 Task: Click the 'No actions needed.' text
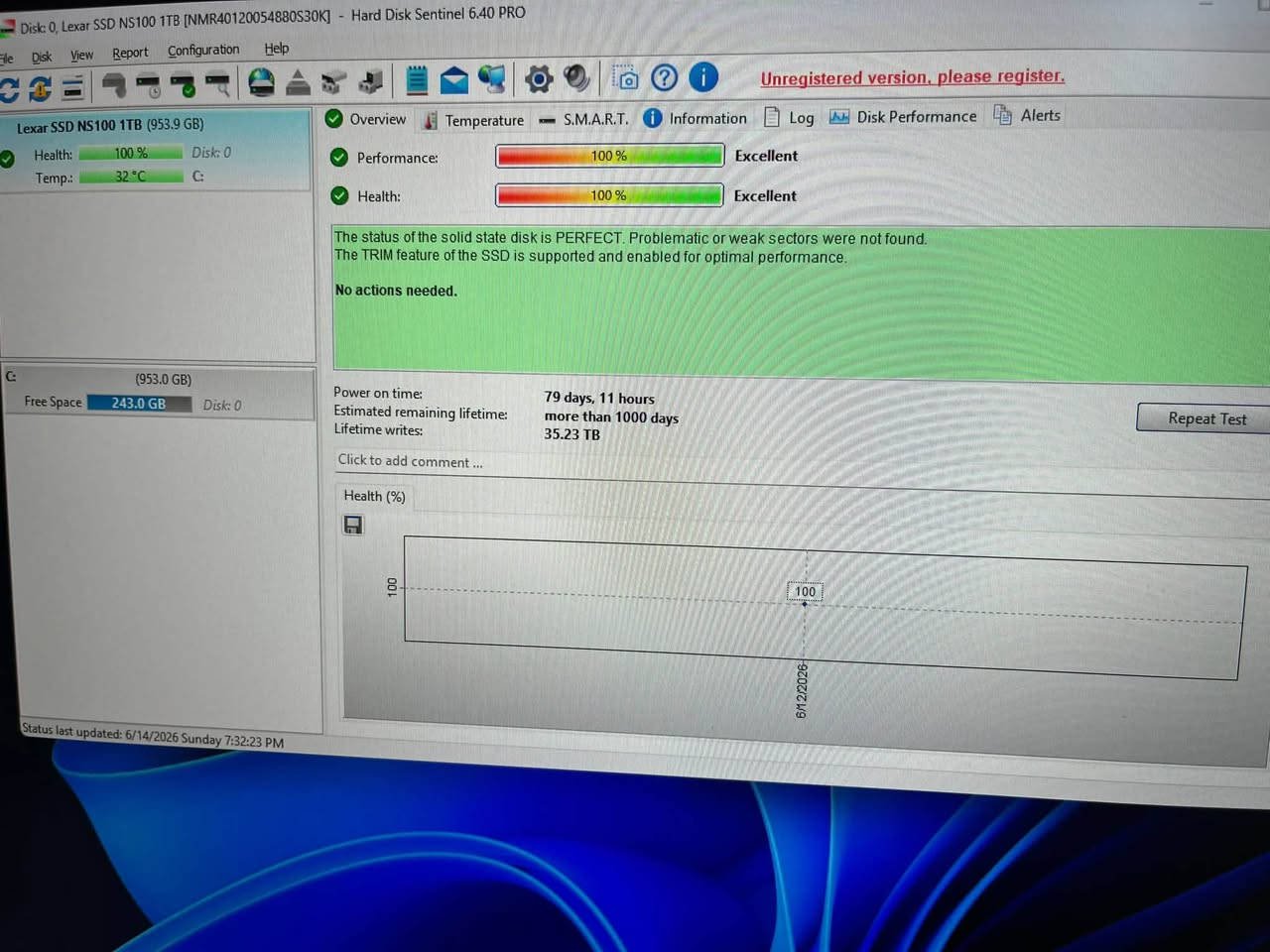tap(396, 291)
